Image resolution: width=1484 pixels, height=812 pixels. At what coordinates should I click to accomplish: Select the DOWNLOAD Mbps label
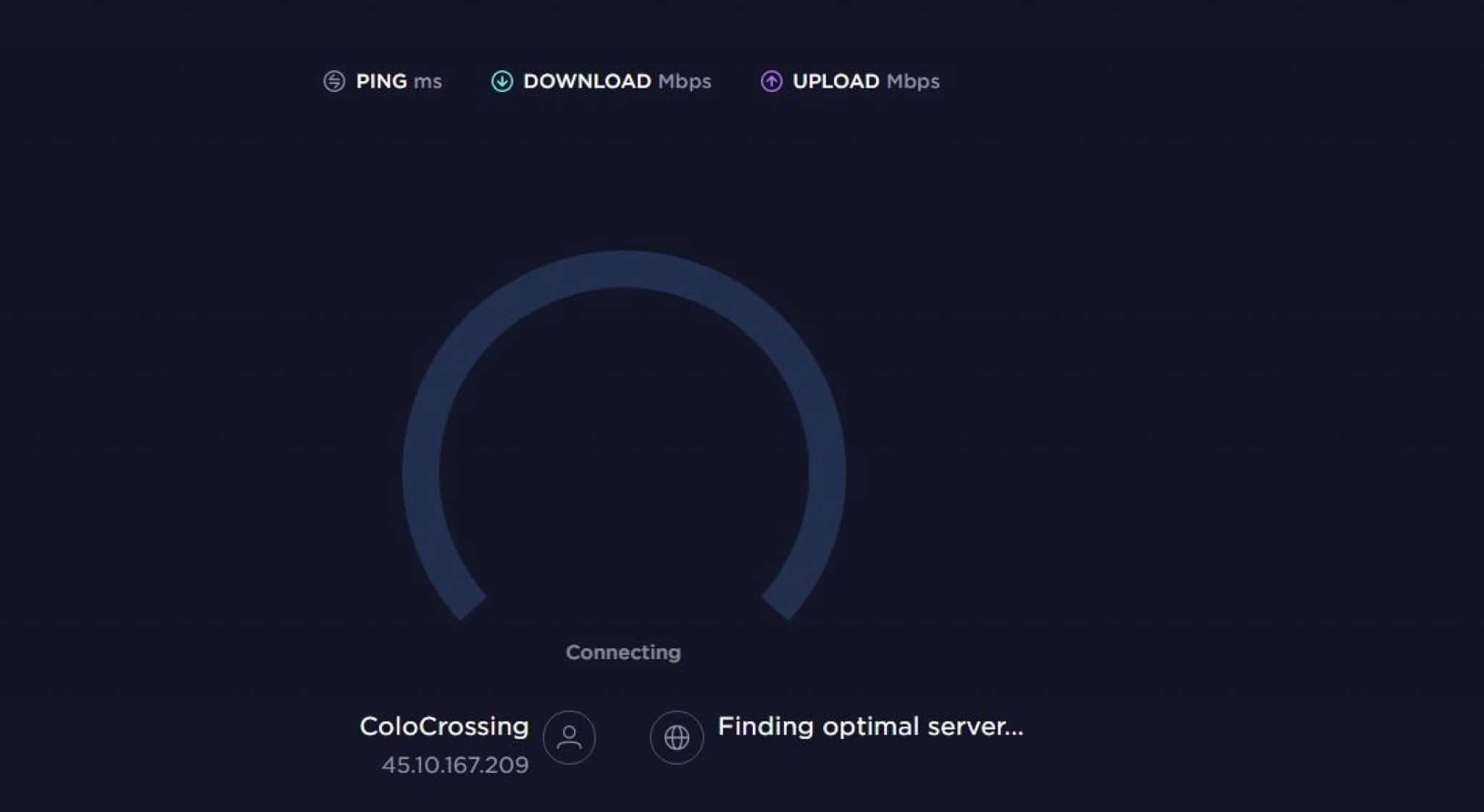617,81
